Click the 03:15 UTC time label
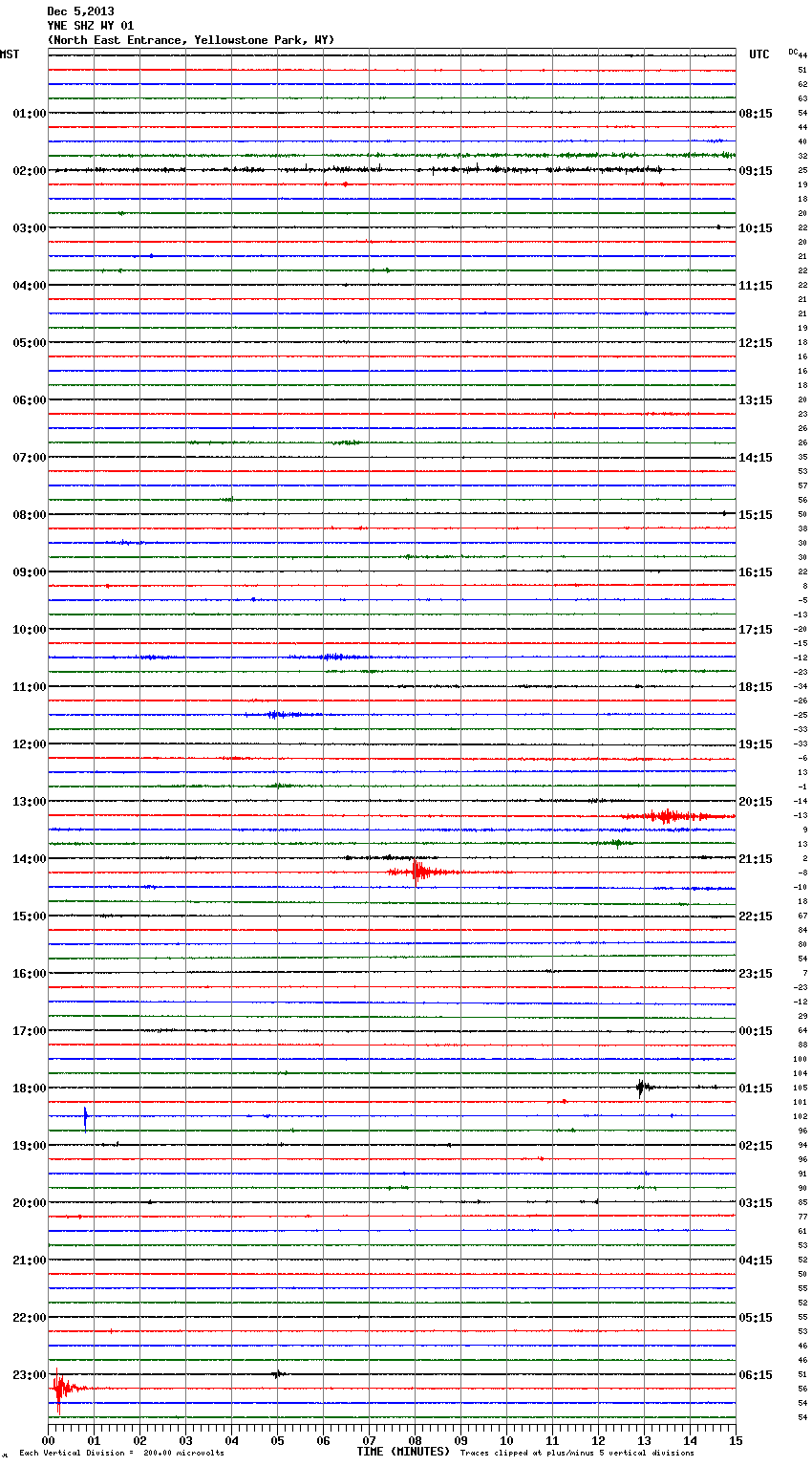Screen dimensions: 812x1466 coord(756,1202)
